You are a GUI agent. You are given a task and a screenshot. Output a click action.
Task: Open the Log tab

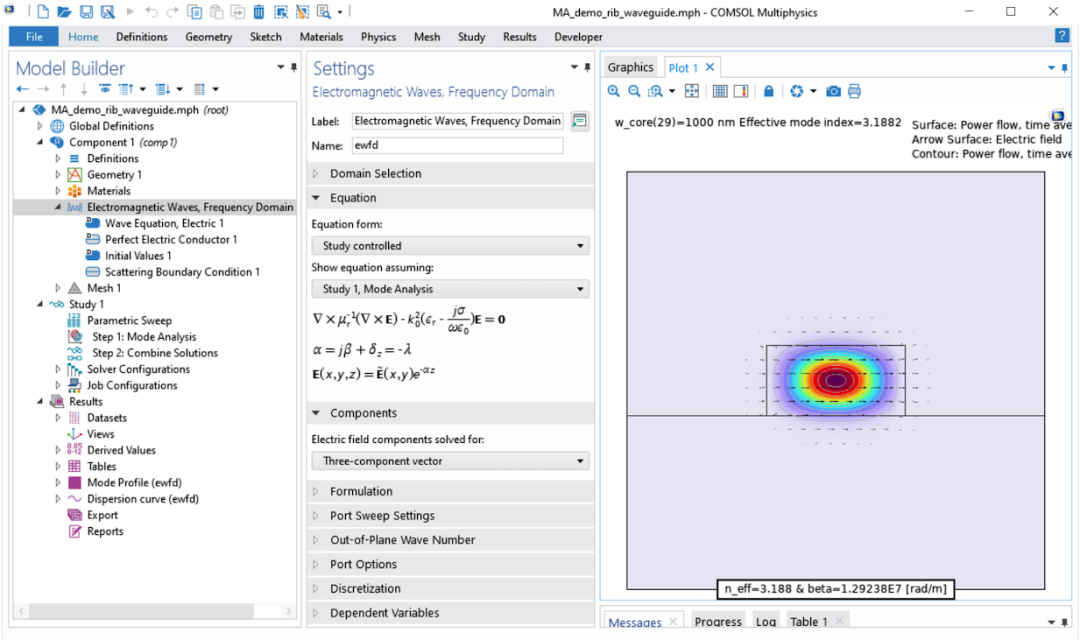click(x=765, y=621)
